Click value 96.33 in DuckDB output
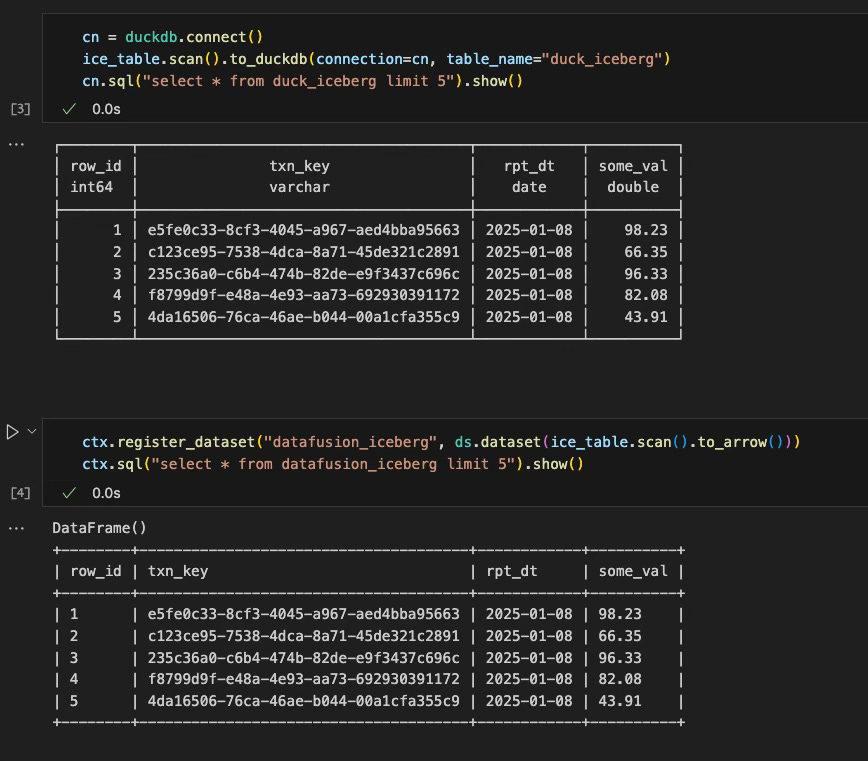Viewport: 868px width, 761px height. [646, 274]
